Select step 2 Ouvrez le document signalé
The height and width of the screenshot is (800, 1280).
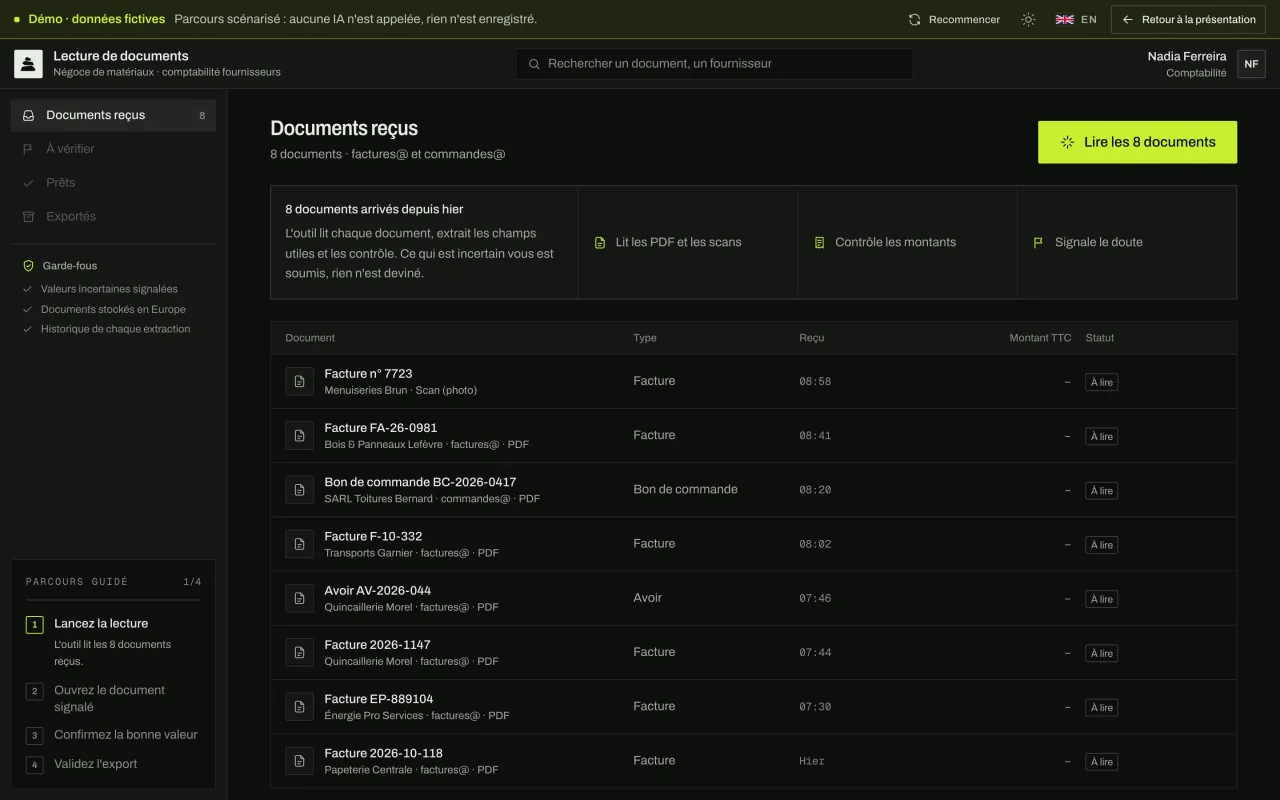point(113,698)
